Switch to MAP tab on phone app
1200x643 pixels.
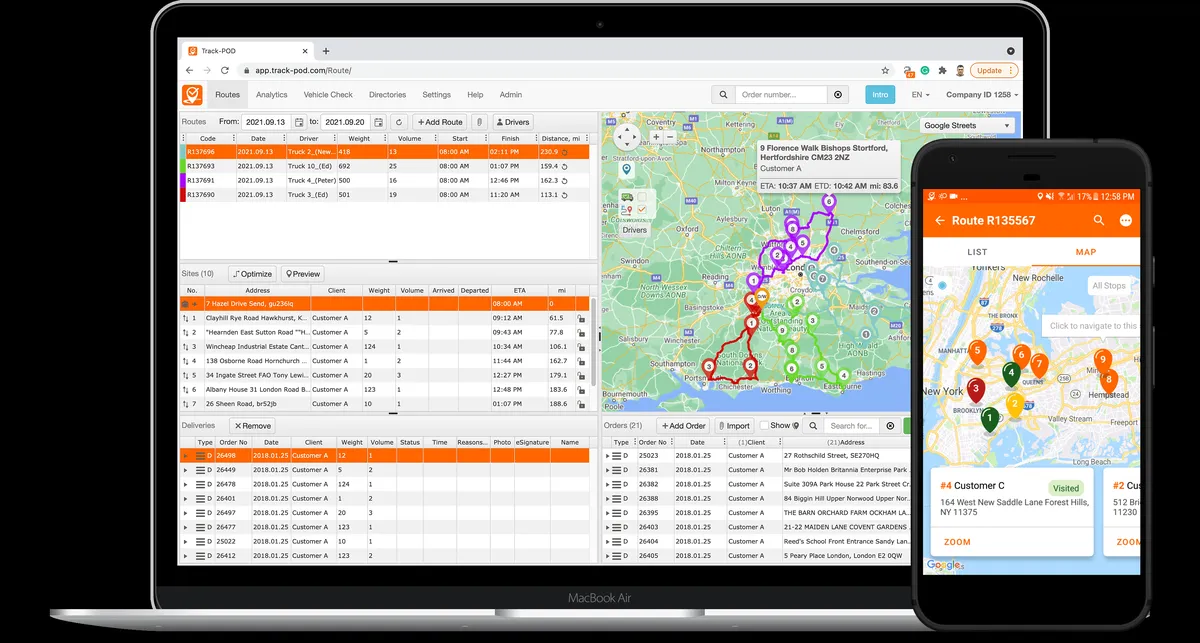(x=1085, y=252)
